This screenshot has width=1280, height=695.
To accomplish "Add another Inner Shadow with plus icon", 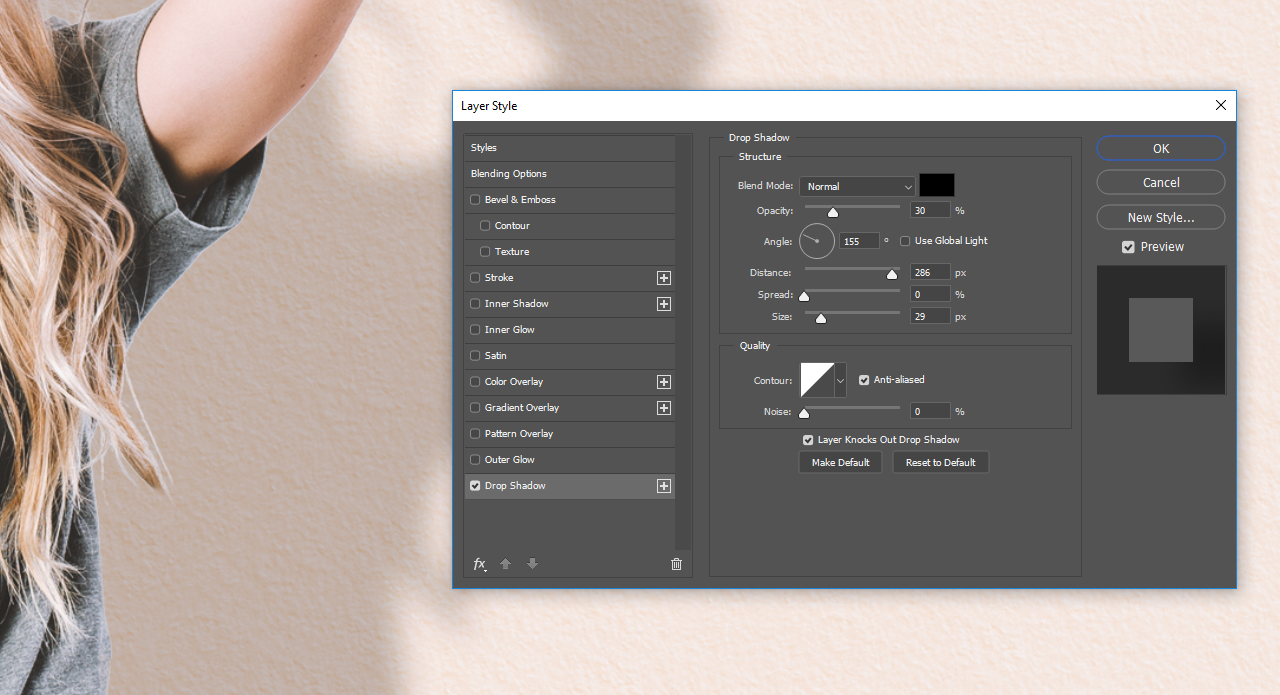I will (663, 304).
